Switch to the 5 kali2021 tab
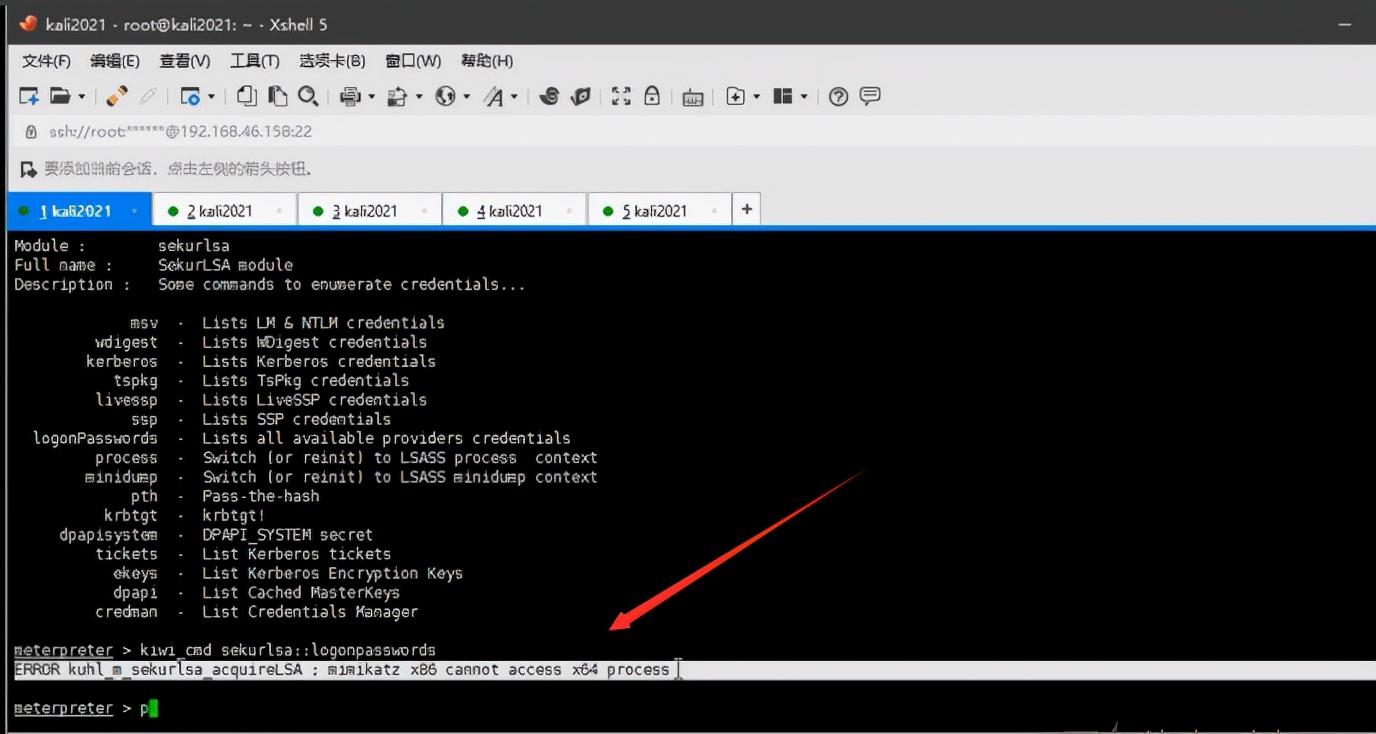This screenshot has width=1376, height=734. coord(659,211)
